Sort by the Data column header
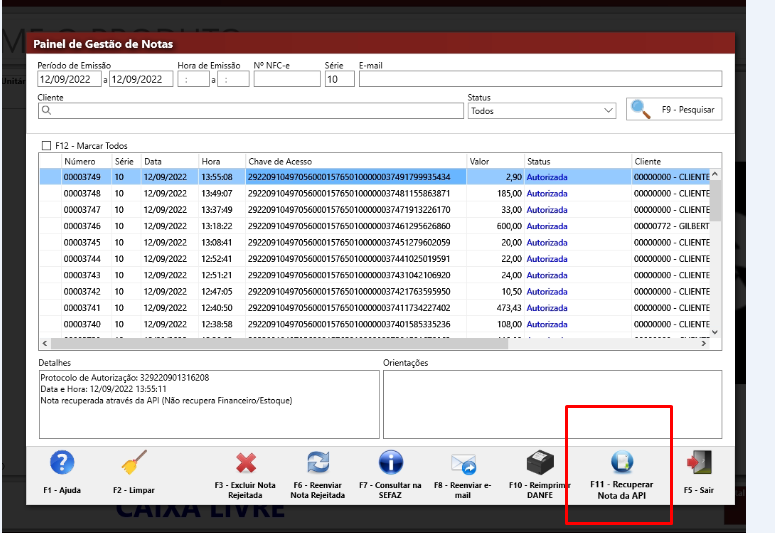Image resolution: width=775 pixels, height=533 pixels. coord(170,161)
